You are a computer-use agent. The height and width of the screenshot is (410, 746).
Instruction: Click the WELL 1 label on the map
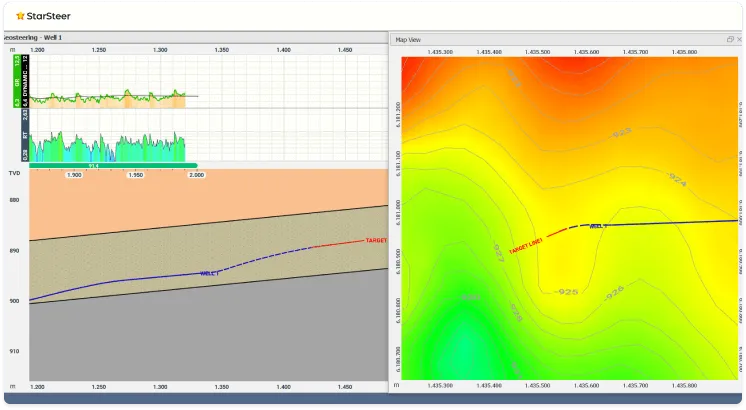click(x=598, y=226)
